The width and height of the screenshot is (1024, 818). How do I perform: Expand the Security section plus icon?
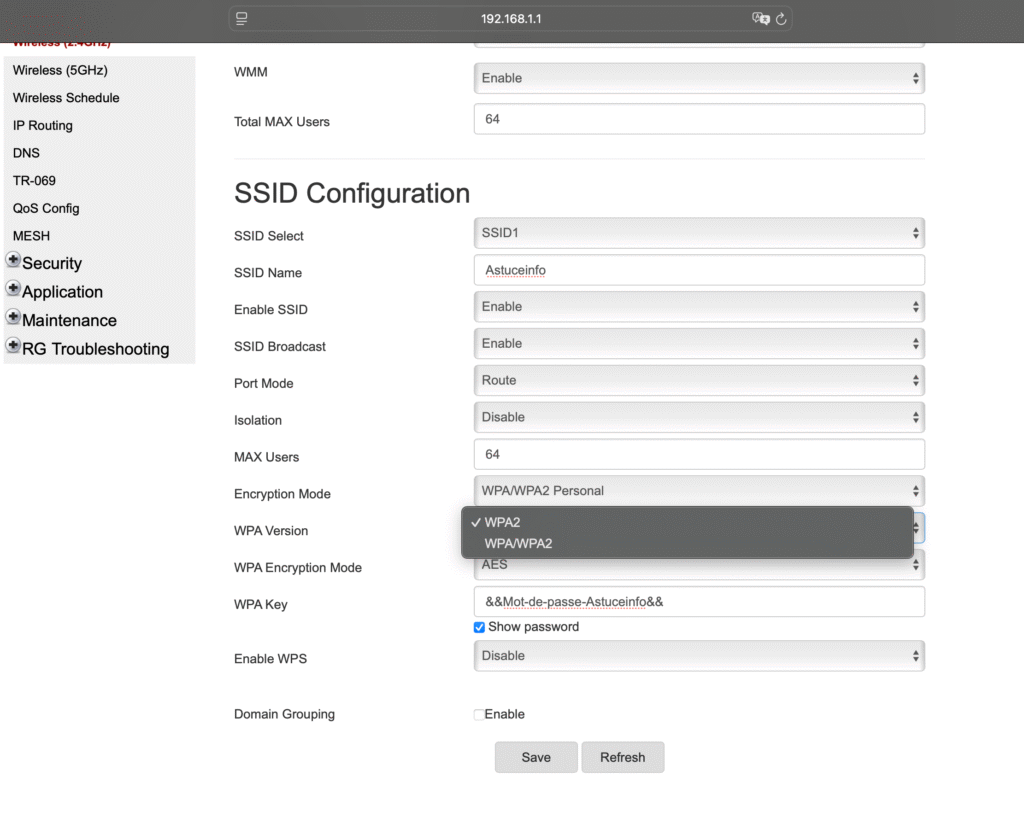tap(13, 260)
